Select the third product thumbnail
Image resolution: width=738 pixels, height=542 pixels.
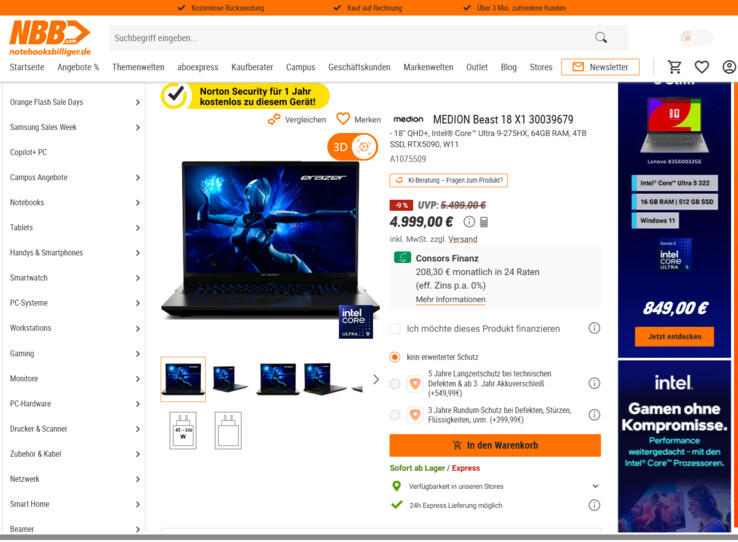point(278,379)
